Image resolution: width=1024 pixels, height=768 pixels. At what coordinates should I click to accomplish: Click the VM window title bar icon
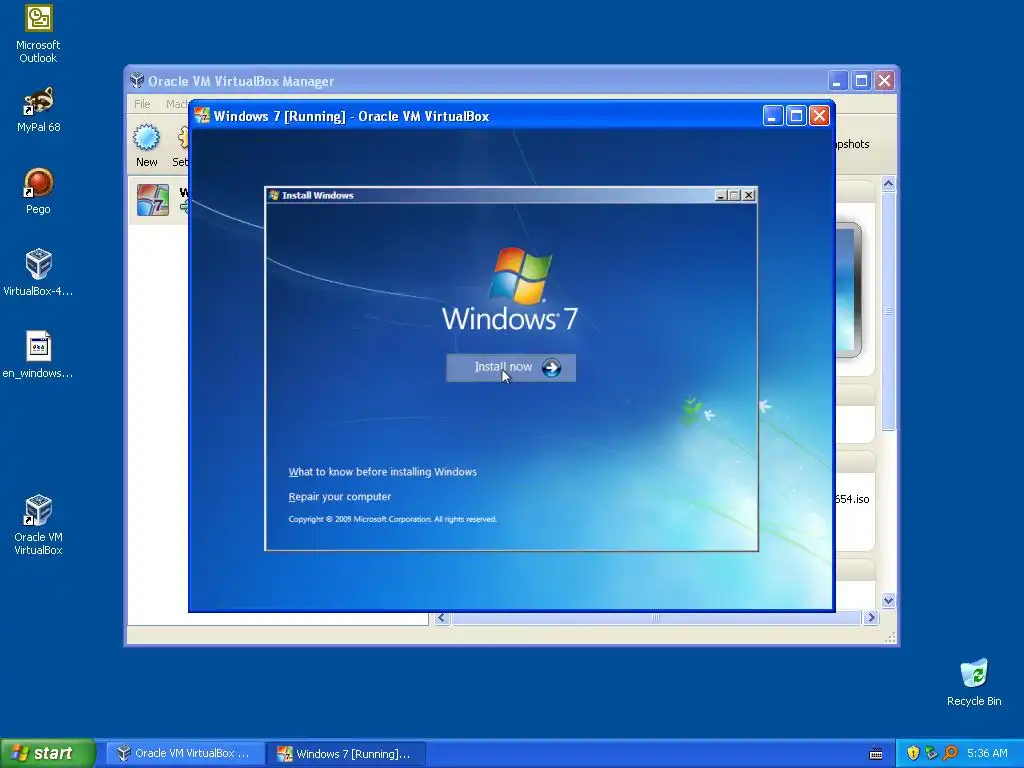tap(202, 116)
